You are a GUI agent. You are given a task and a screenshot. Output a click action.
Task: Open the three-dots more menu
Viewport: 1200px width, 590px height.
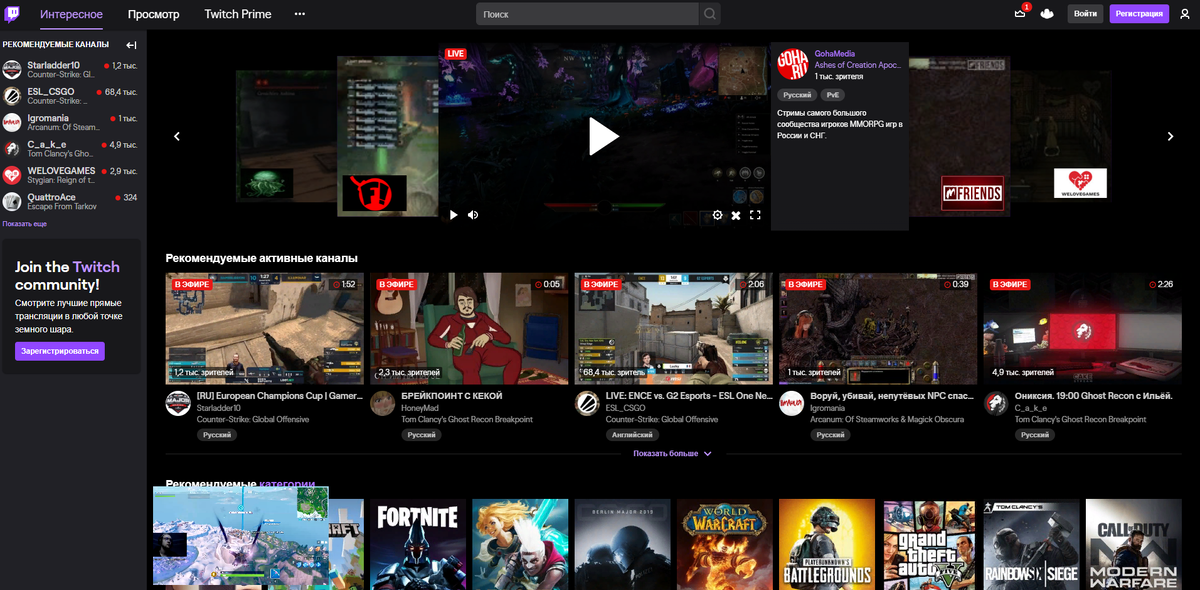300,14
